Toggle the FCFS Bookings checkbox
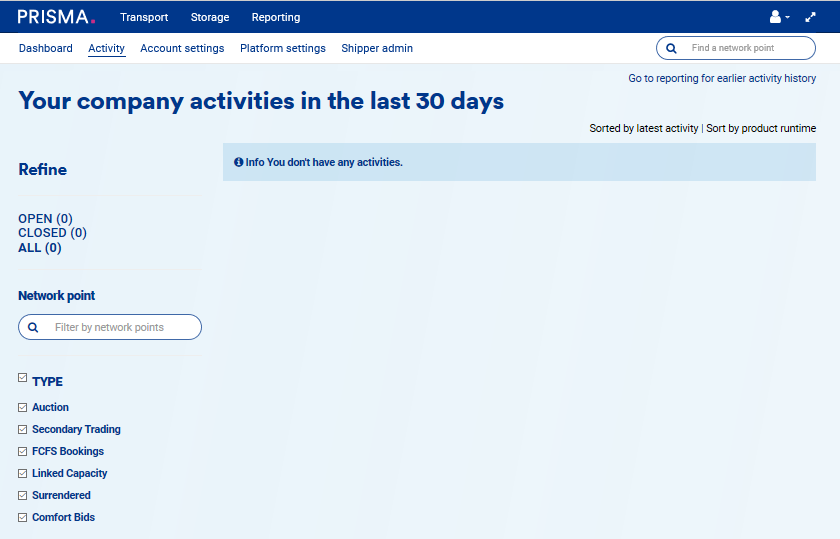Screen dimensions: 840x539 [x=23, y=451]
